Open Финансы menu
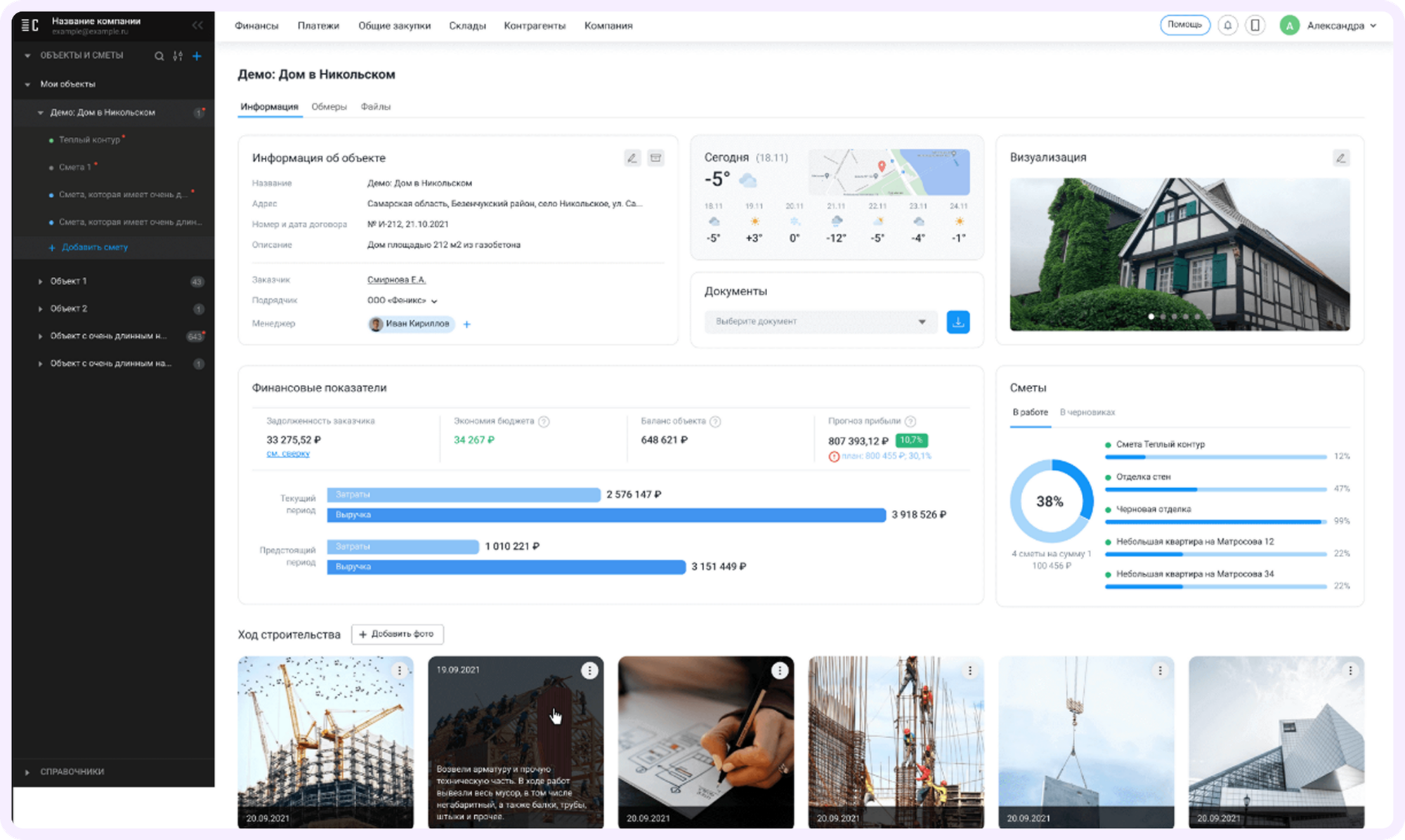This screenshot has height=840, width=1405. point(256,25)
